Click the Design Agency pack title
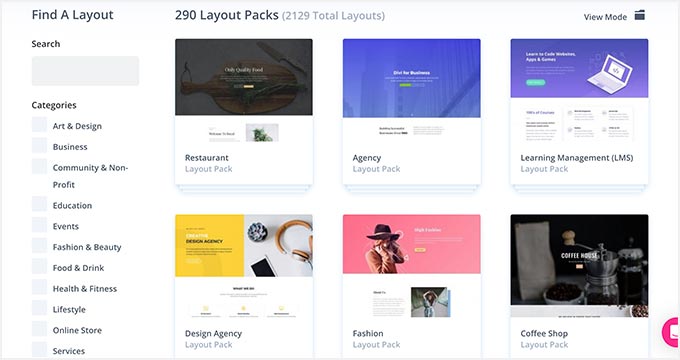680x360 pixels. (x=213, y=334)
